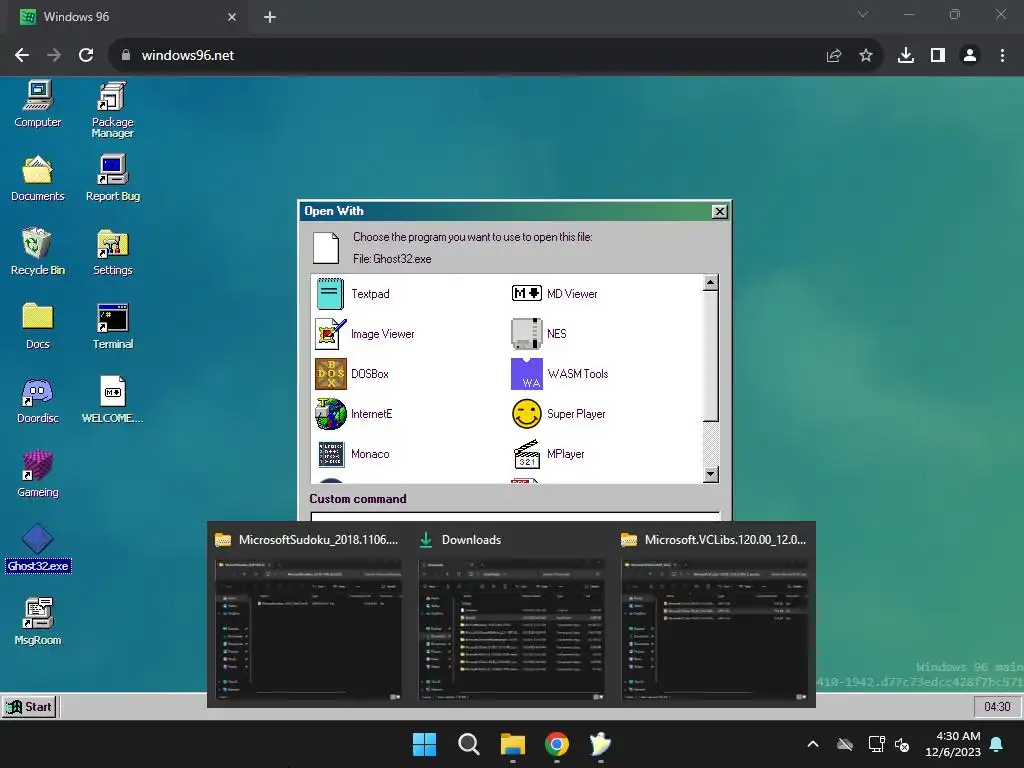Reload the windows96.net page
This screenshot has width=1024, height=768.
[x=86, y=56]
